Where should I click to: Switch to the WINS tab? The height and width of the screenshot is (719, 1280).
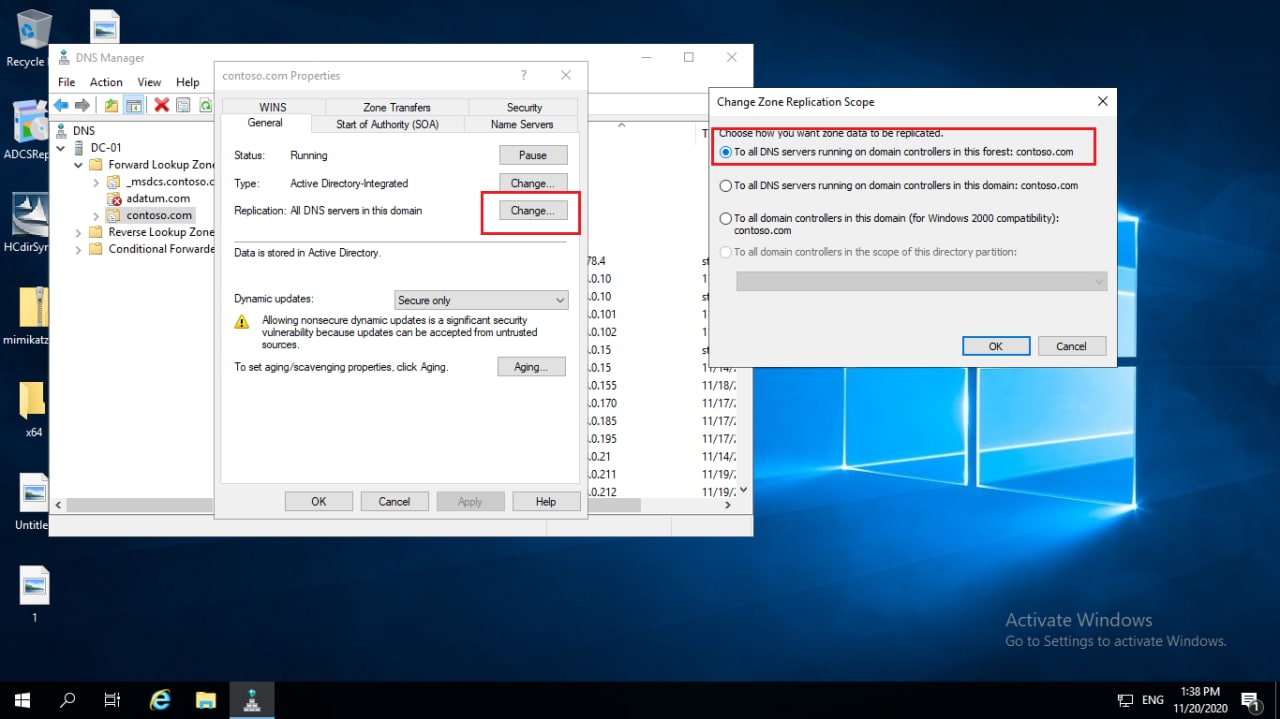click(x=272, y=107)
